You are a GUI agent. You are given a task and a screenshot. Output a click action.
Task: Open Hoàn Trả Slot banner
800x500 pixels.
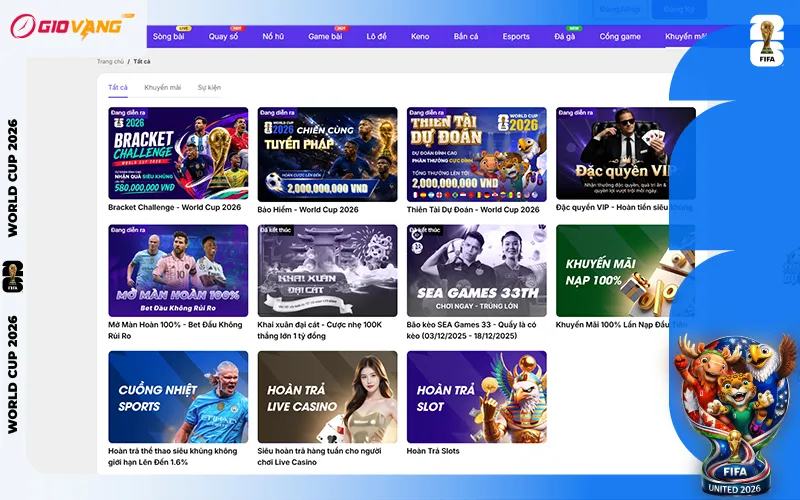point(477,397)
